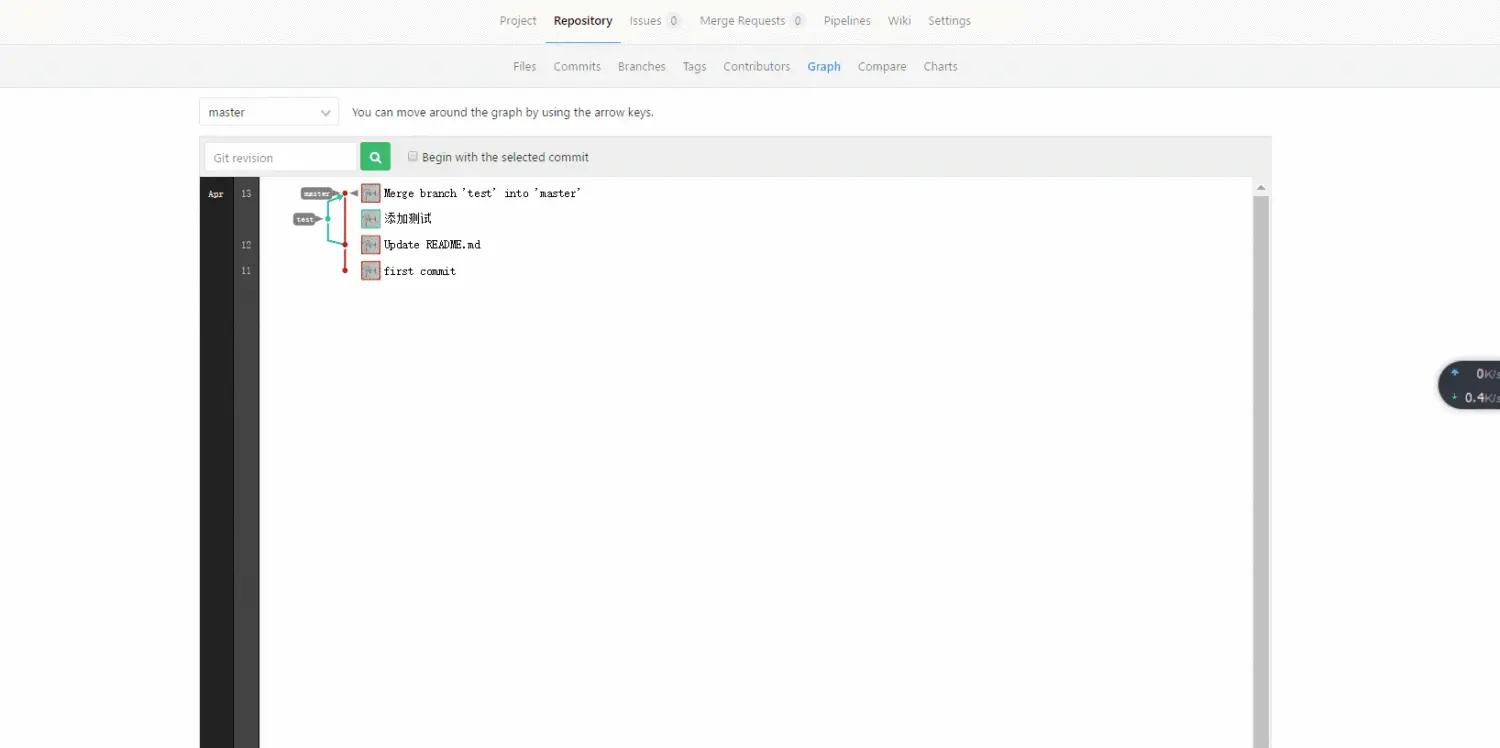Click the graph vertical scrollbar thumb
Image resolution: width=1500 pixels, height=748 pixels.
click(x=1261, y=470)
